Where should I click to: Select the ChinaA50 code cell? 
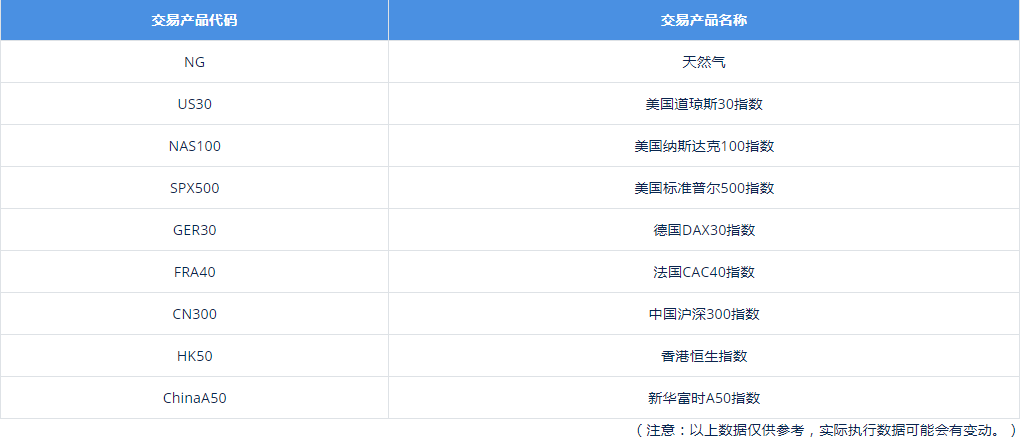coord(194,398)
